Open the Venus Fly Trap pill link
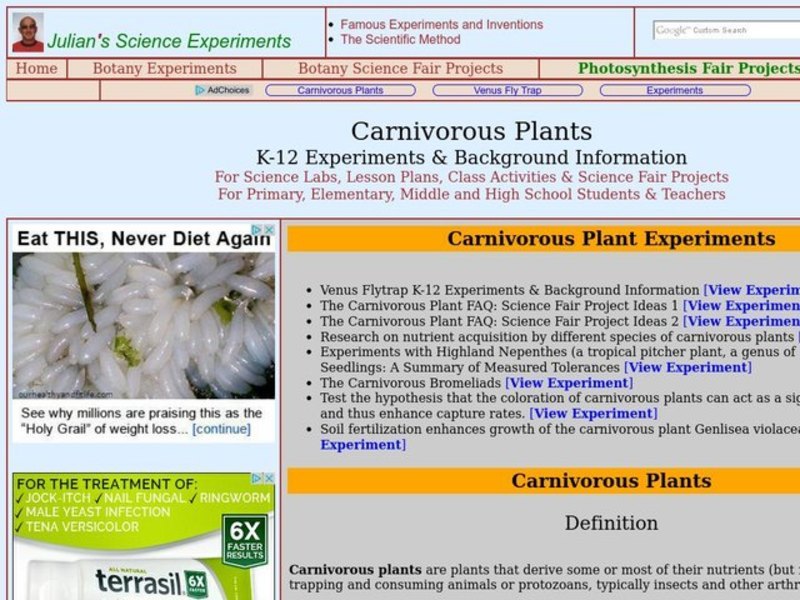The width and height of the screenshot is (800, 600). click(508, 89)
